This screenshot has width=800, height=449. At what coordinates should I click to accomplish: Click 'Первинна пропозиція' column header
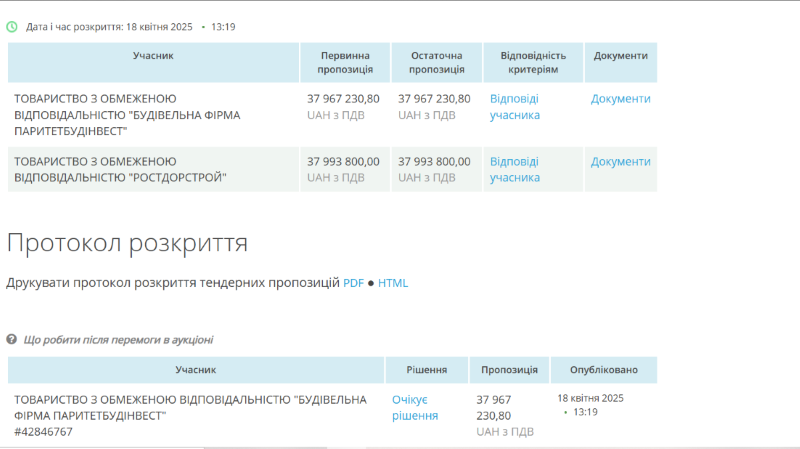point(345,62)
